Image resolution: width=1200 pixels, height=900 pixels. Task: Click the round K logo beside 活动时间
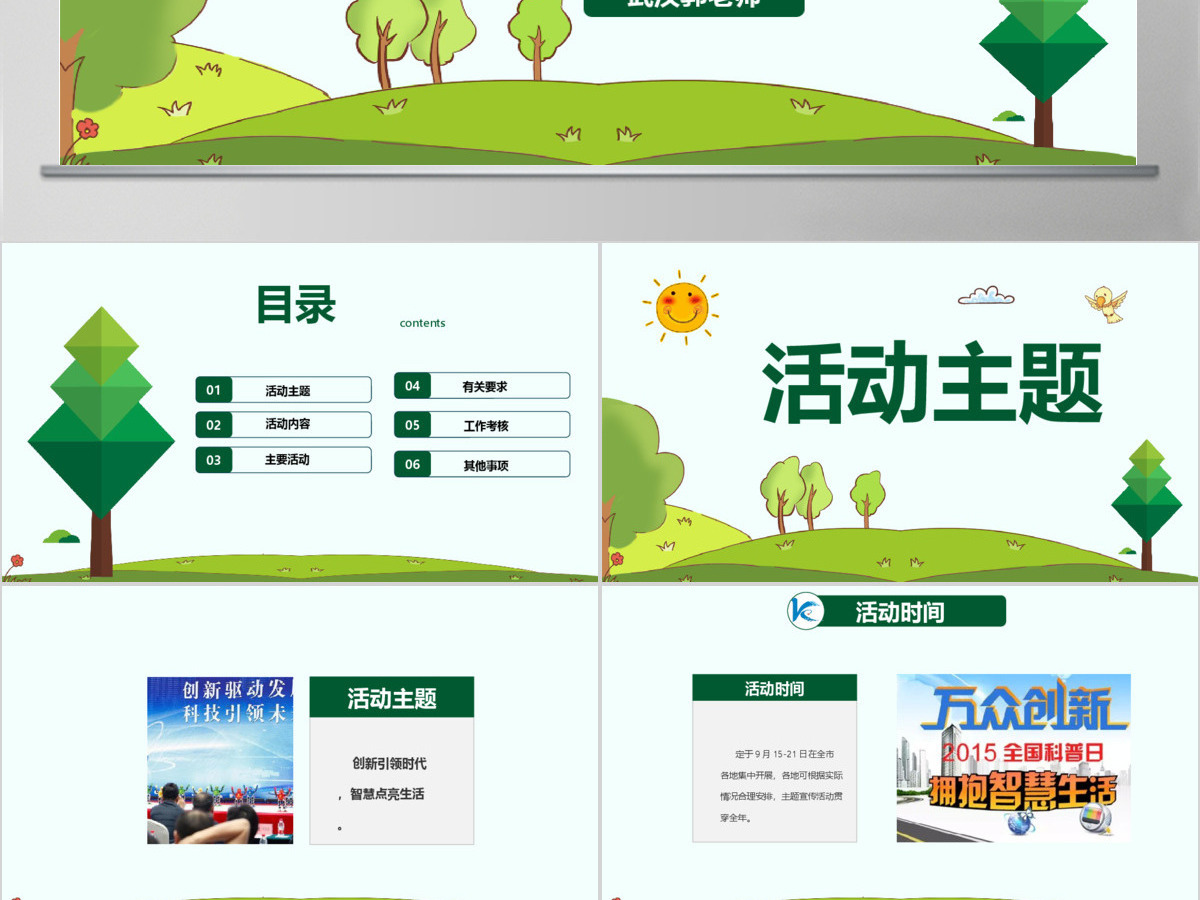click(x=806, y=611)
